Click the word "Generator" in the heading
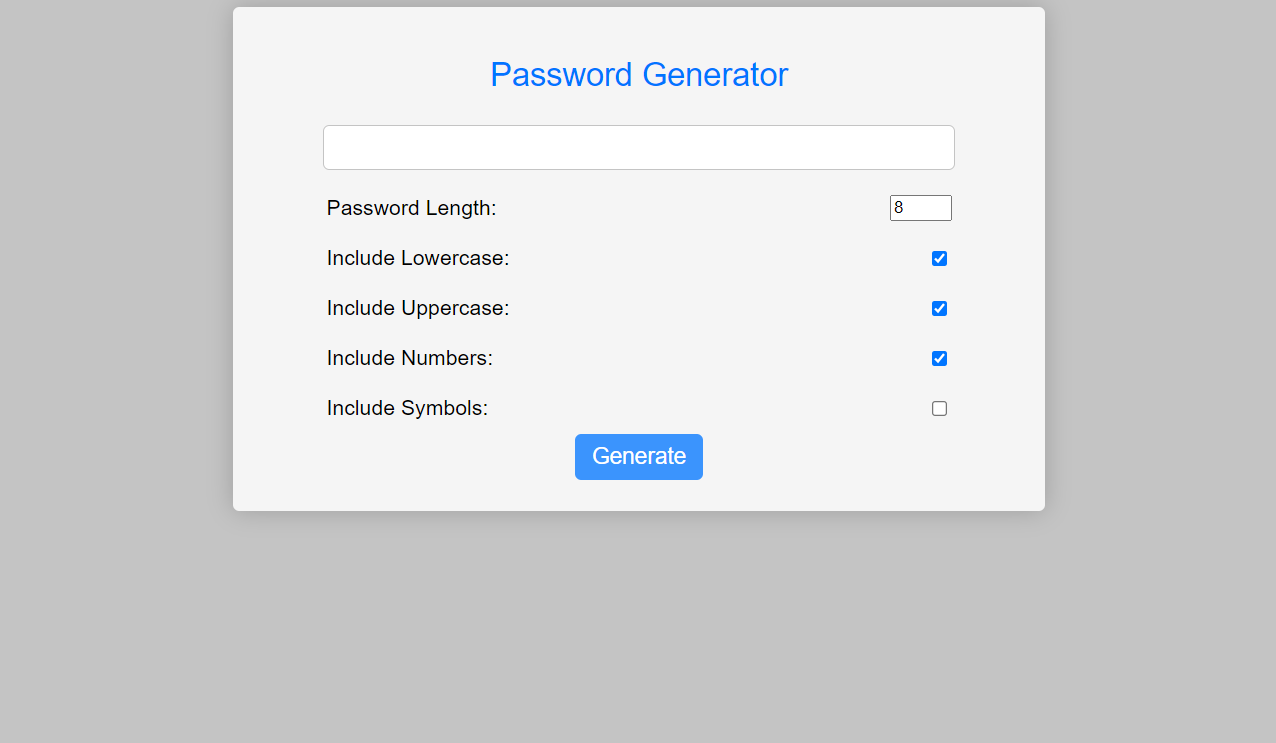This screenshot has height=743, width=1276. pos(715,75)
